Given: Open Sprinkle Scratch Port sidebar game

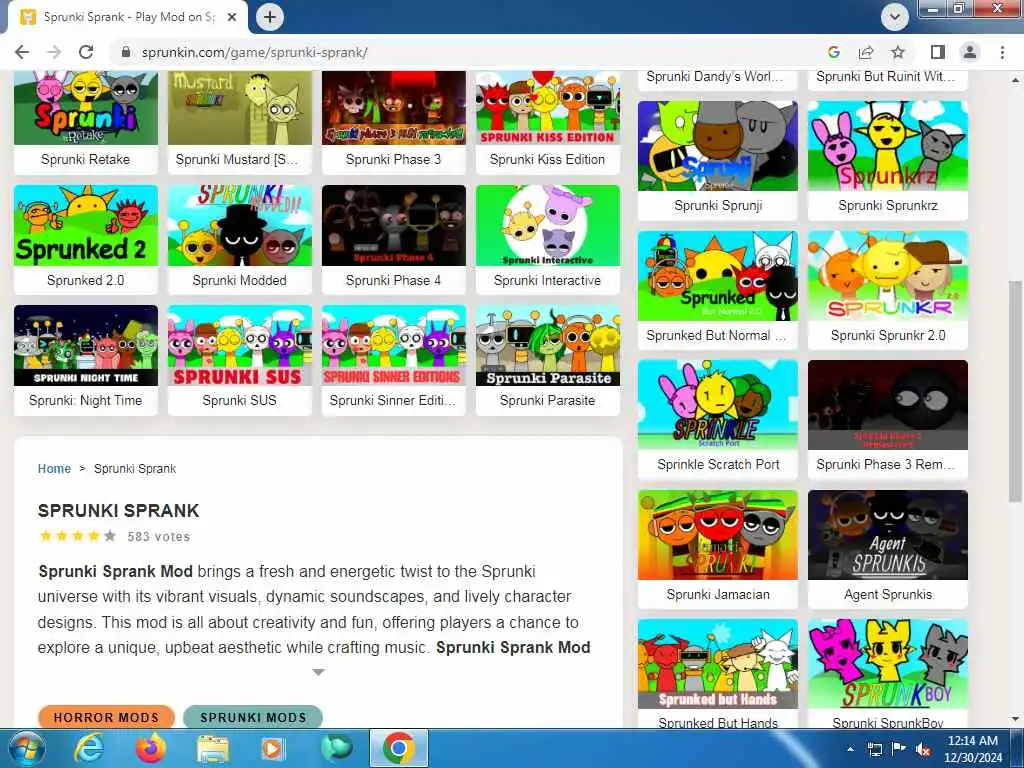Looking at the screenshot, I should [x=718, y=419].
